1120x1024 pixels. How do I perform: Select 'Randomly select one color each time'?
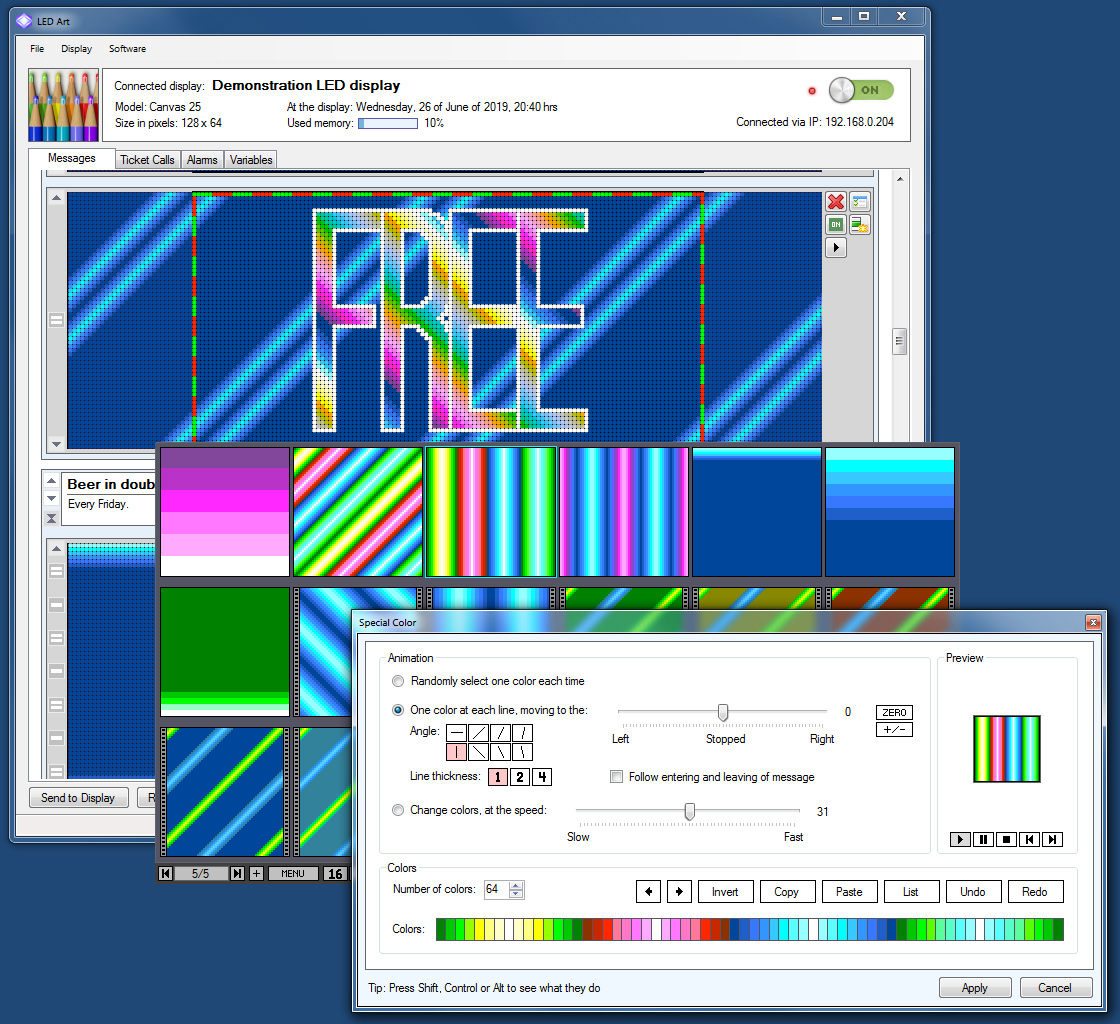pyautogui.click(x=399, y=681)
